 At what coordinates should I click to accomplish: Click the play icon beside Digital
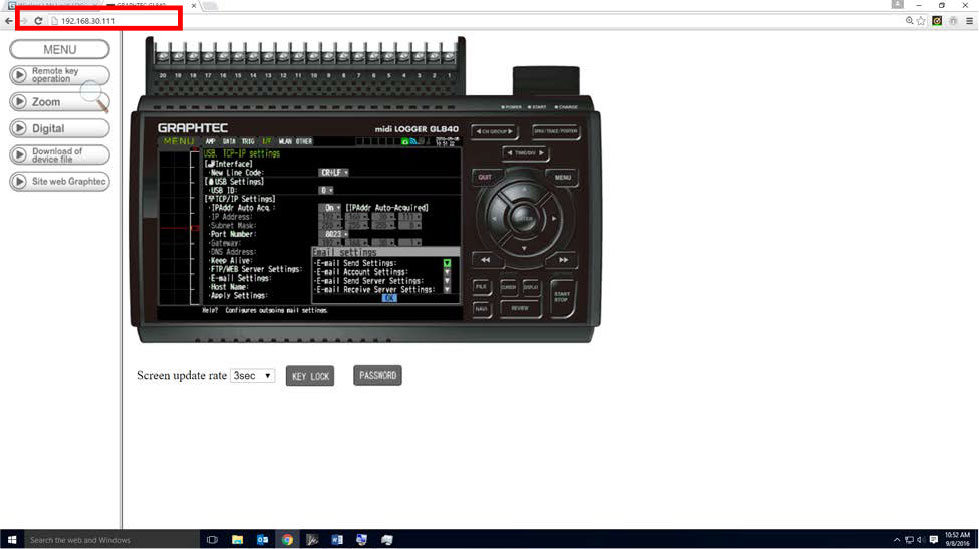click(19, 128)
